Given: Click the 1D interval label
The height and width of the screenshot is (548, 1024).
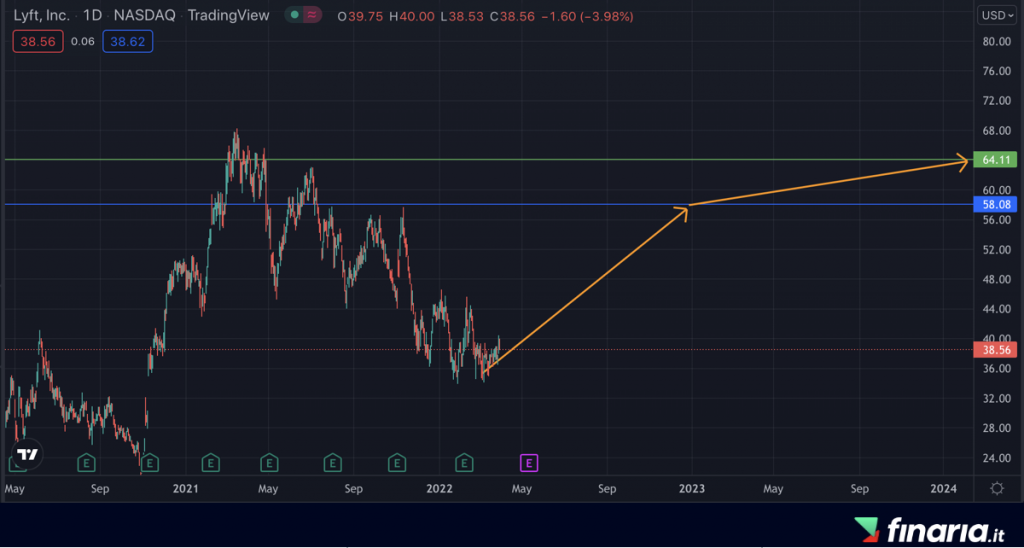Looking at the screenshot, I should [92, 16].
